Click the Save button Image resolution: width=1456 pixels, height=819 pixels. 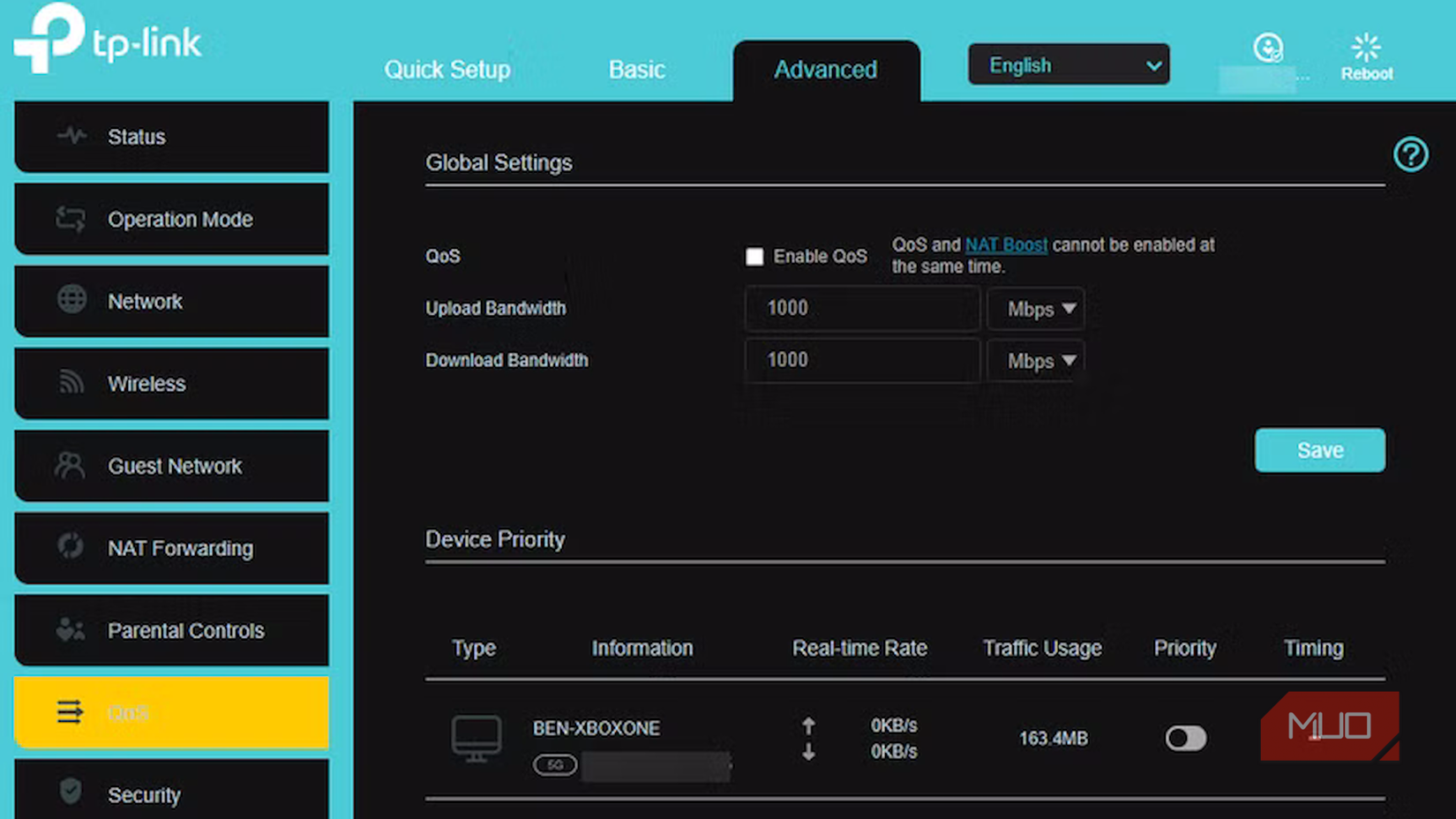(1319, 450)
